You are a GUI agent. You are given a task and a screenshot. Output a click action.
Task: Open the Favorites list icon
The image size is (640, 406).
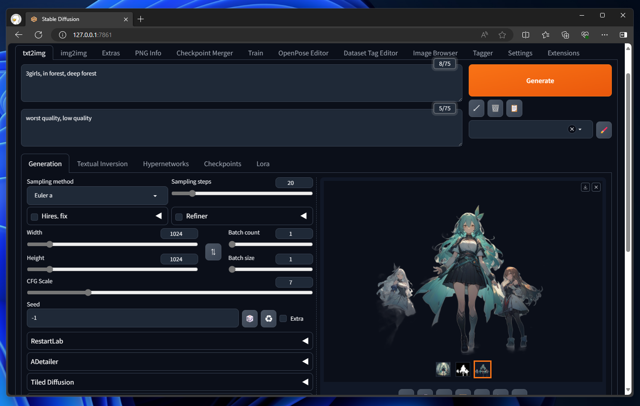[545, 35]
